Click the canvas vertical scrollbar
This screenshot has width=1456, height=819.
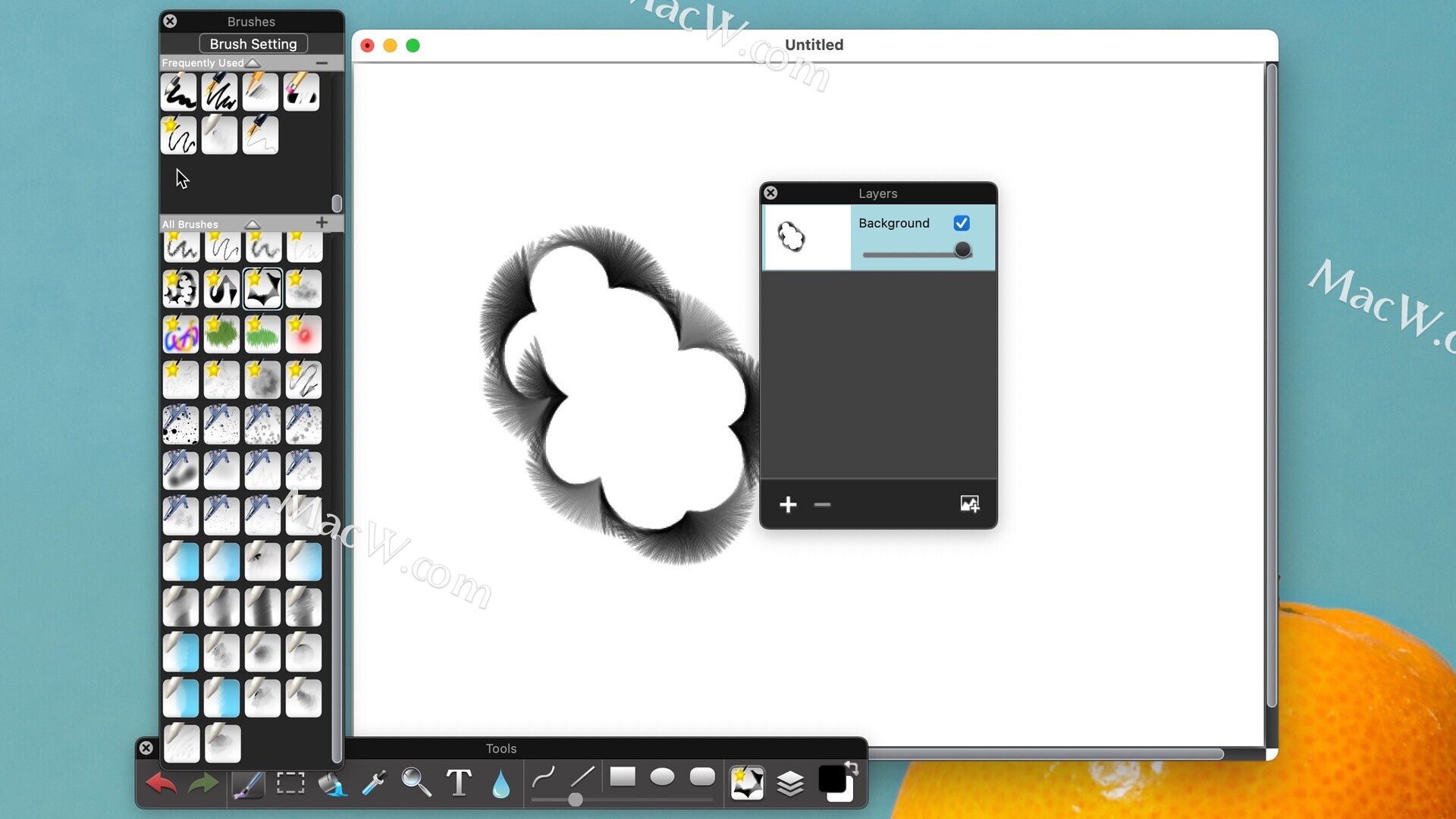coord(1272,387)
